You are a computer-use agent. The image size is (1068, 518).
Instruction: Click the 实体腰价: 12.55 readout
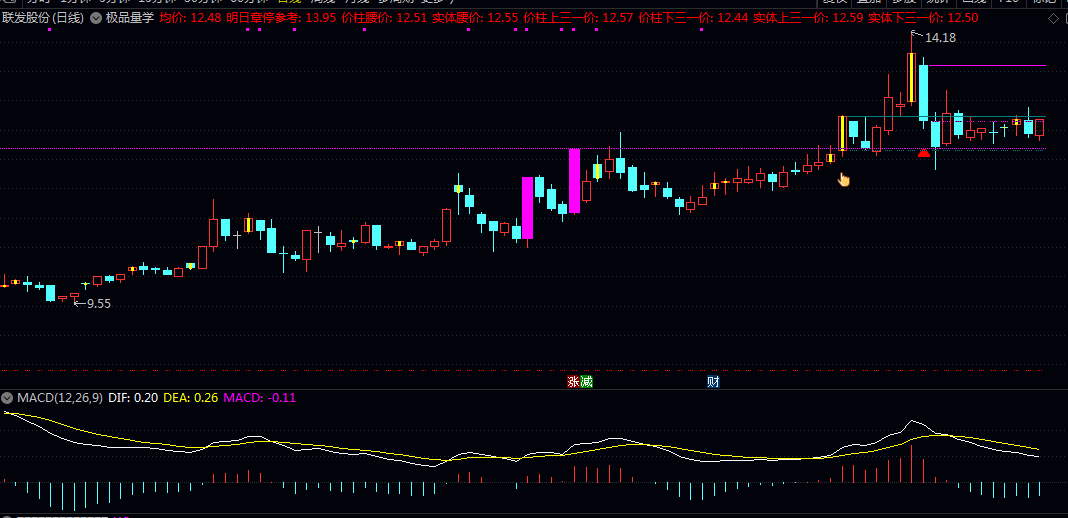[475, 18]
